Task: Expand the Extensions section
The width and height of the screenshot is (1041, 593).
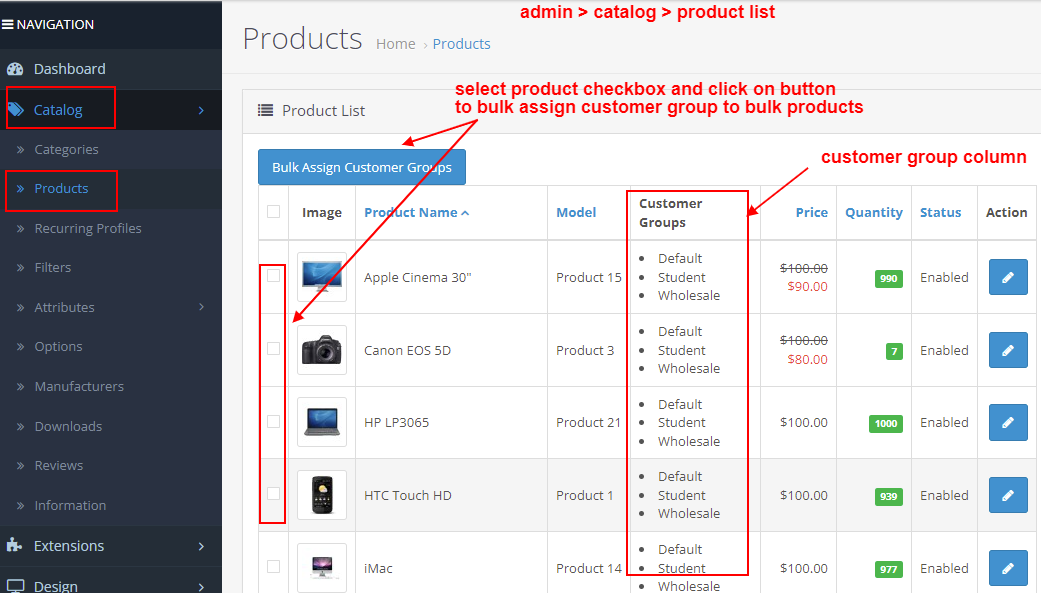Action: (x=201, y=546)
